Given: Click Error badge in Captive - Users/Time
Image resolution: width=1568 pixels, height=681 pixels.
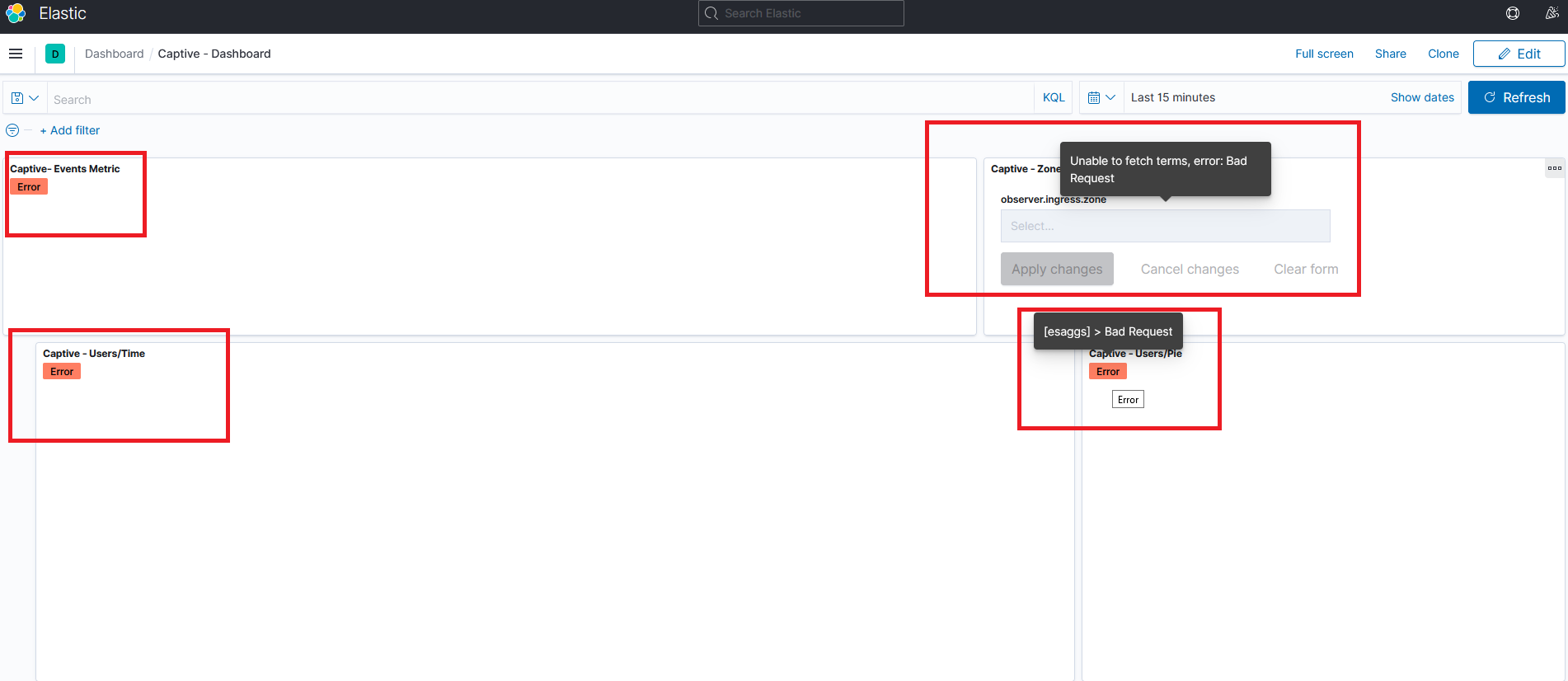Looking at the screenshot, I should click(62, 372).
